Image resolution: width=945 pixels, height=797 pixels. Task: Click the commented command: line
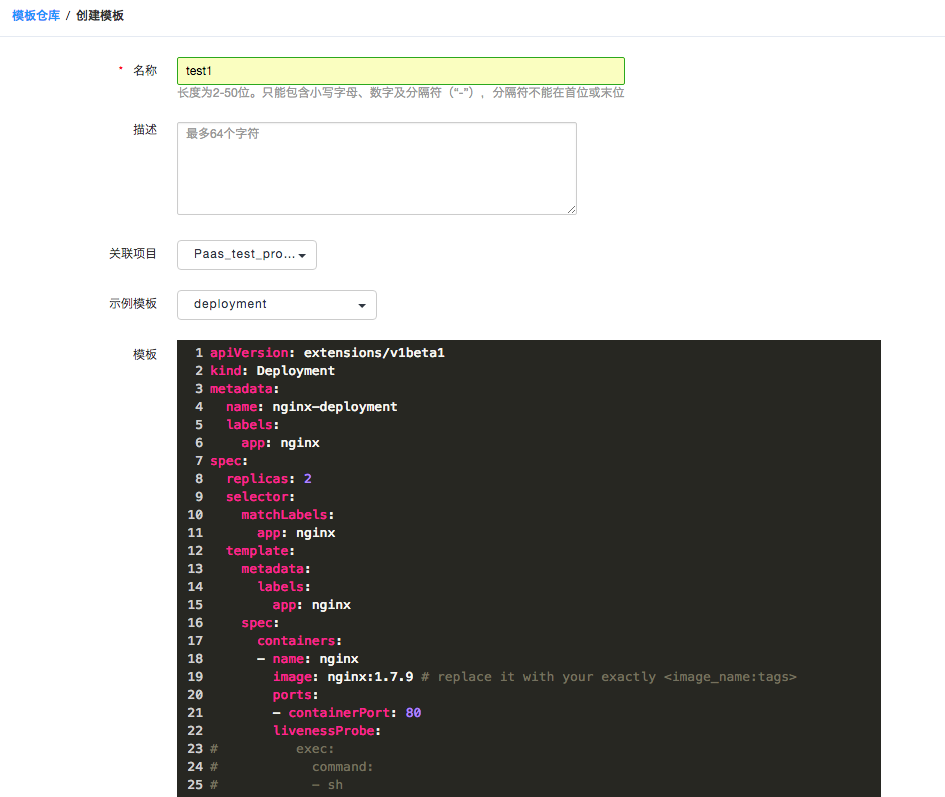[x=342, y=766]
